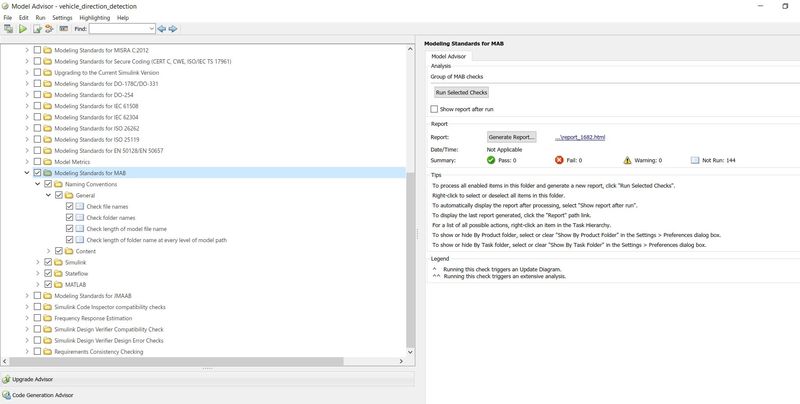Image resolution: width=800 pixels, height=404 pixels.
Task: Check Modeling Standards for DO-254 box
Action: point(37,95)
